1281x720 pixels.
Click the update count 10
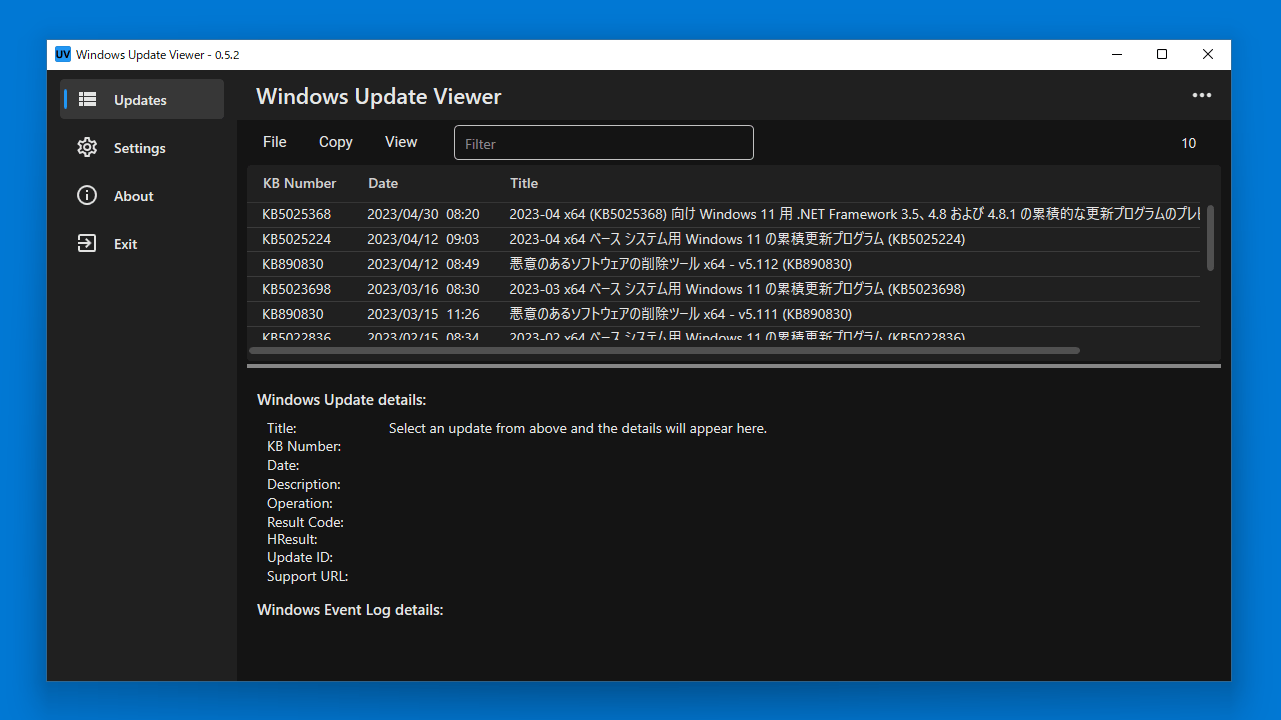[1189, 143]
